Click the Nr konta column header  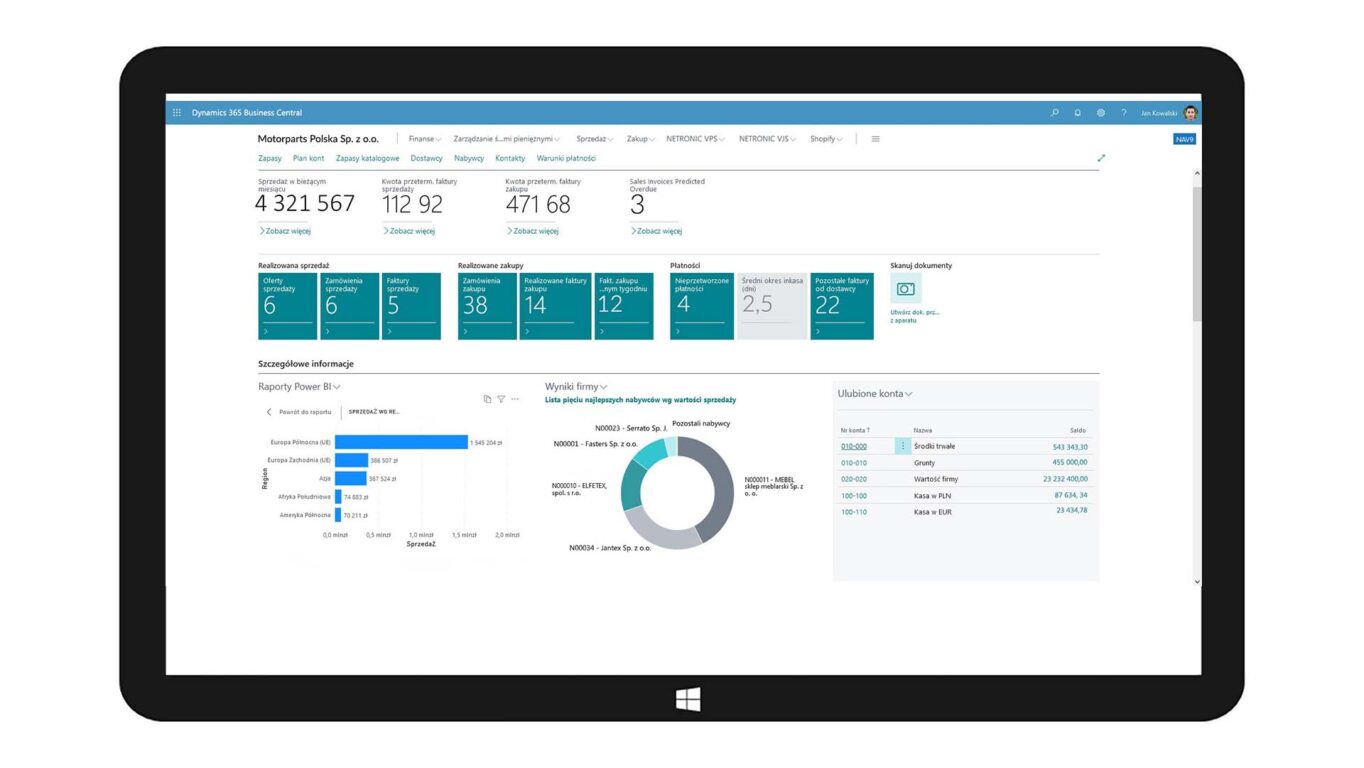(855, 430)
